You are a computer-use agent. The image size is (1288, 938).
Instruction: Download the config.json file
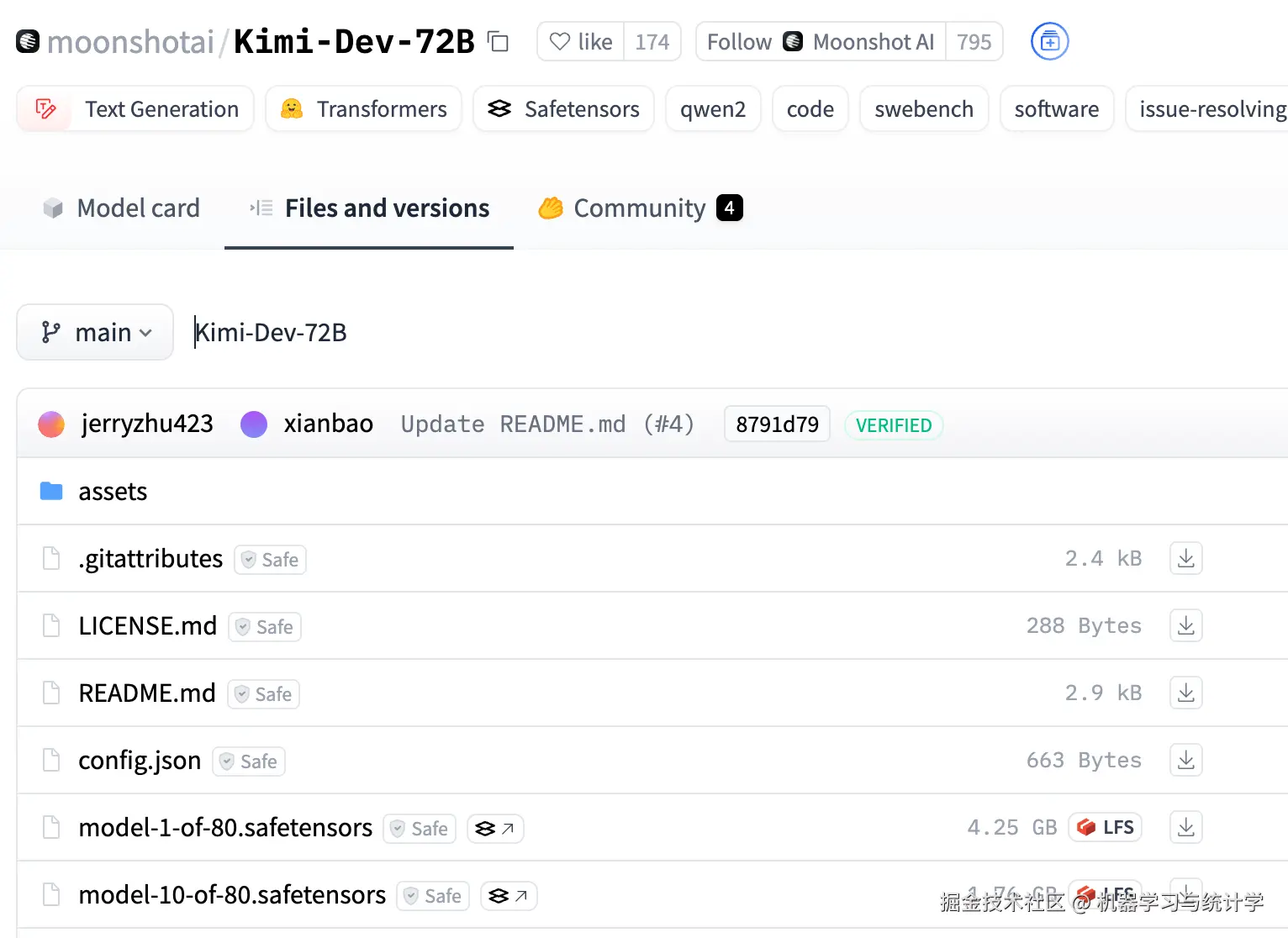1186,760
